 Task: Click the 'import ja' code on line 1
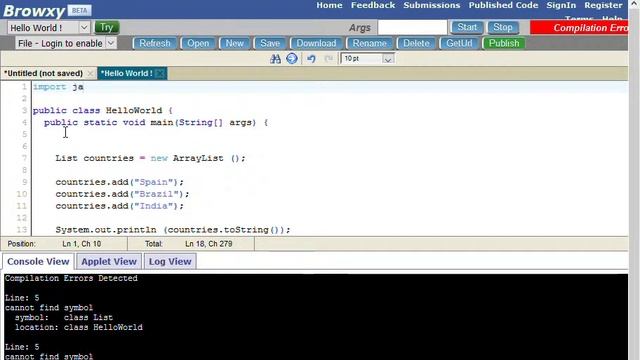58,87
